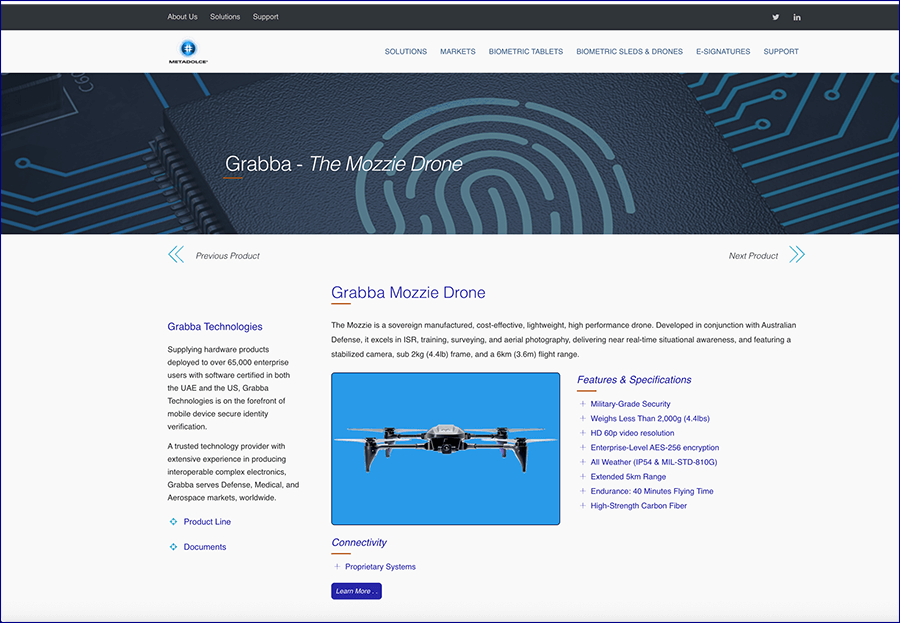Open the Documents sidebar link
900x623 pixels.
(203, 547)
